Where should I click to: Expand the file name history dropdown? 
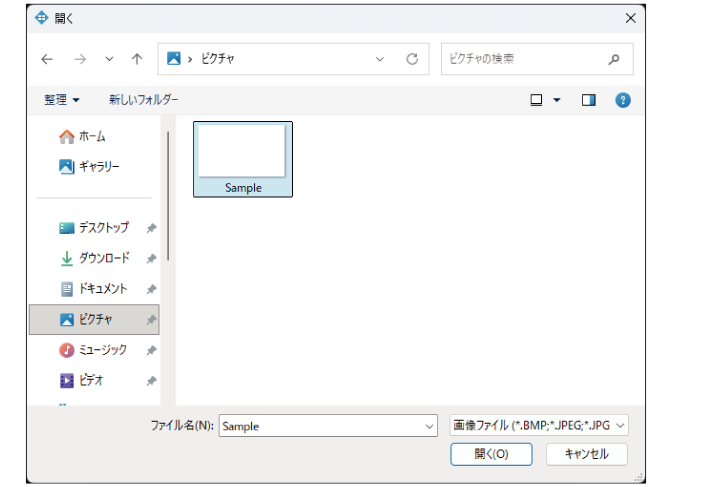(x=429, y=426)
